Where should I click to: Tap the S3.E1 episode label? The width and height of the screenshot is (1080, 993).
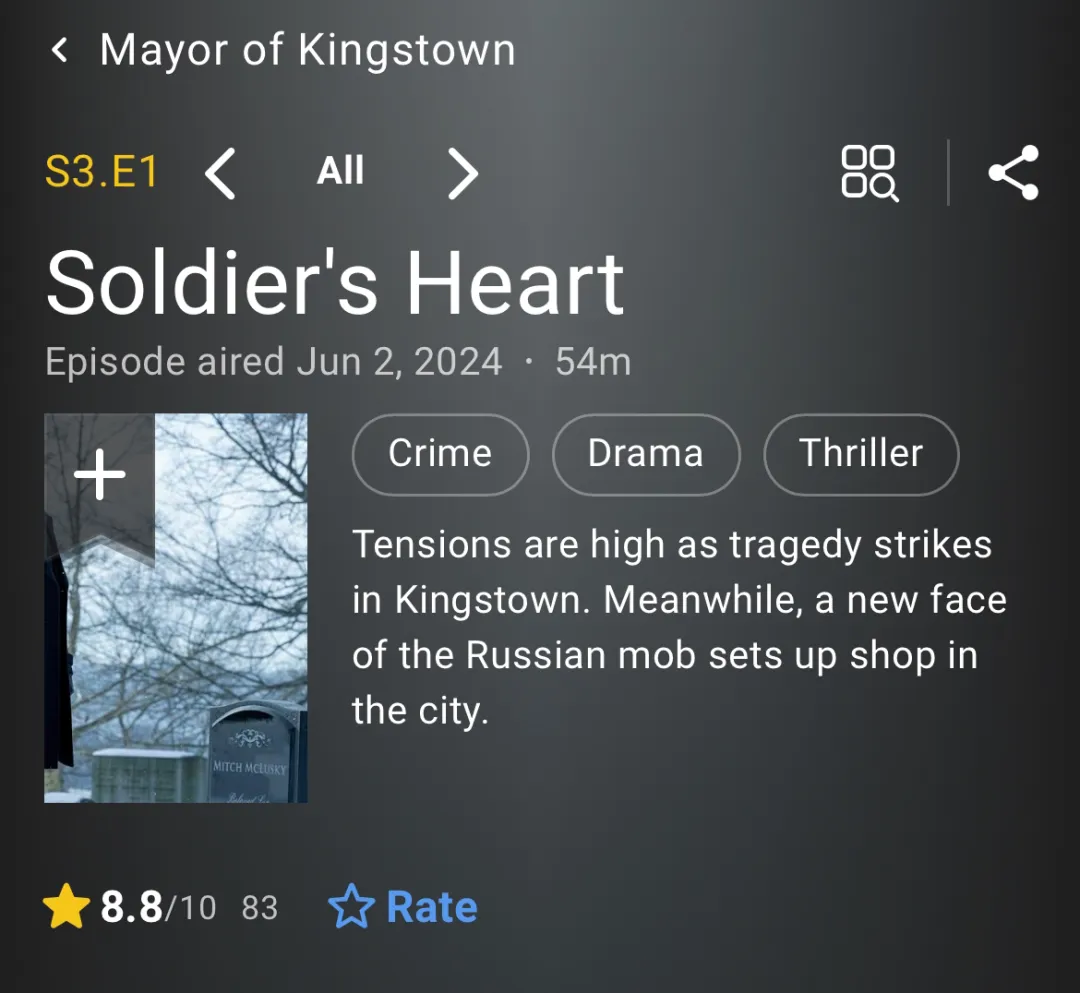[x=102, y=173]
